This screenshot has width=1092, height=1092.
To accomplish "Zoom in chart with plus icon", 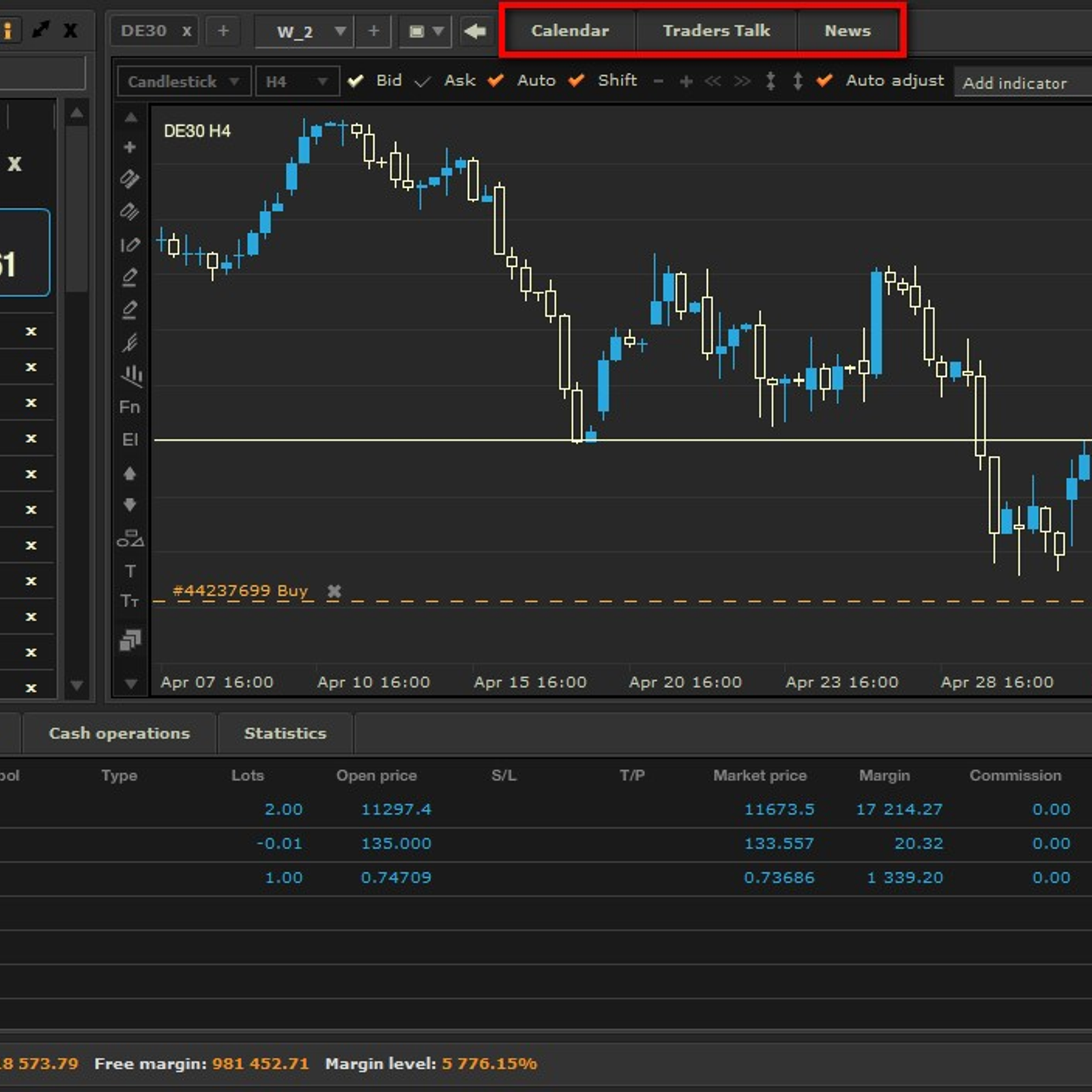I will point(686,81).
